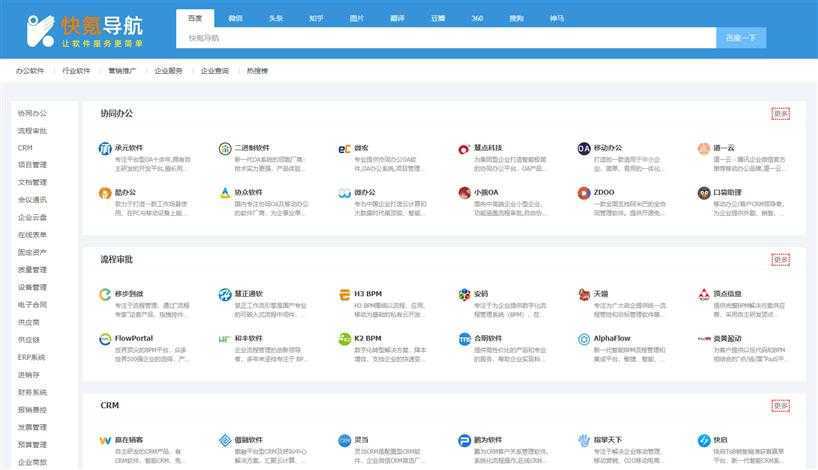
Task: Open the 热搜榜 navigation menu
Action: [257, 70]
